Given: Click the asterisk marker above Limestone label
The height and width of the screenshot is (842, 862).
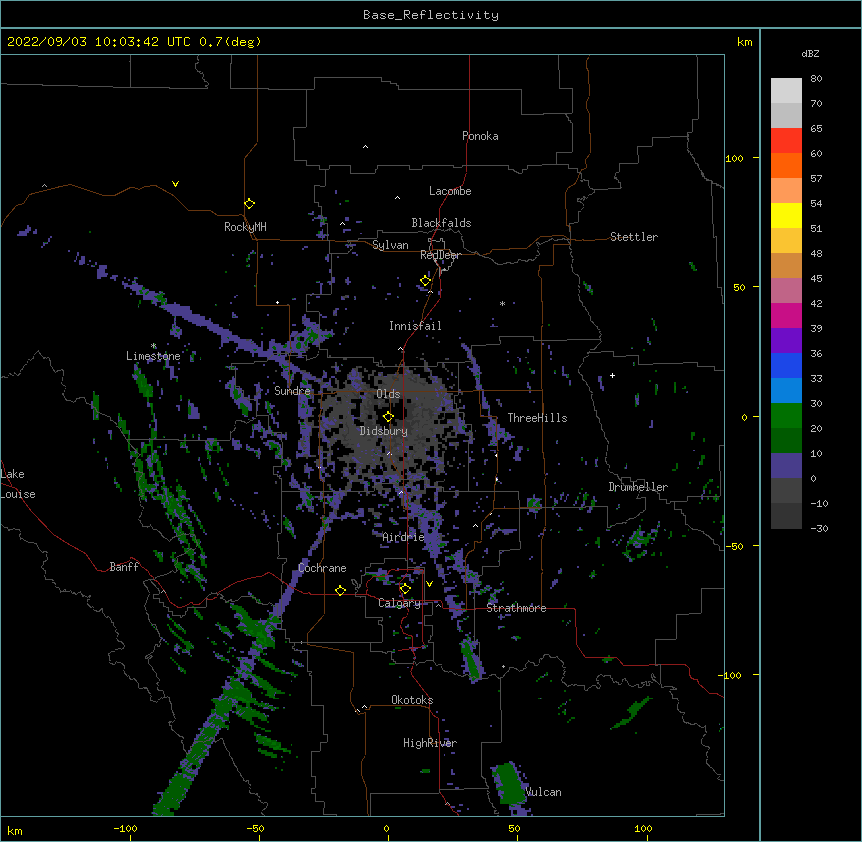Looking at the screenshot, I should coord(153,346).
